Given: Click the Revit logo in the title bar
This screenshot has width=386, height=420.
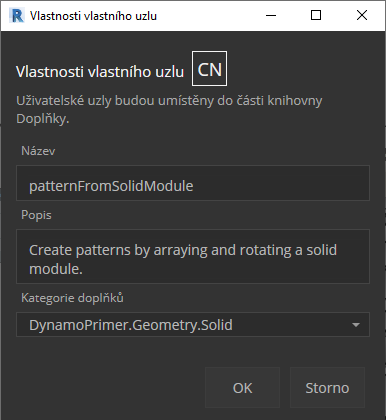Looking at the screenshot, I should pyautogui.click(x=16, y=16).
